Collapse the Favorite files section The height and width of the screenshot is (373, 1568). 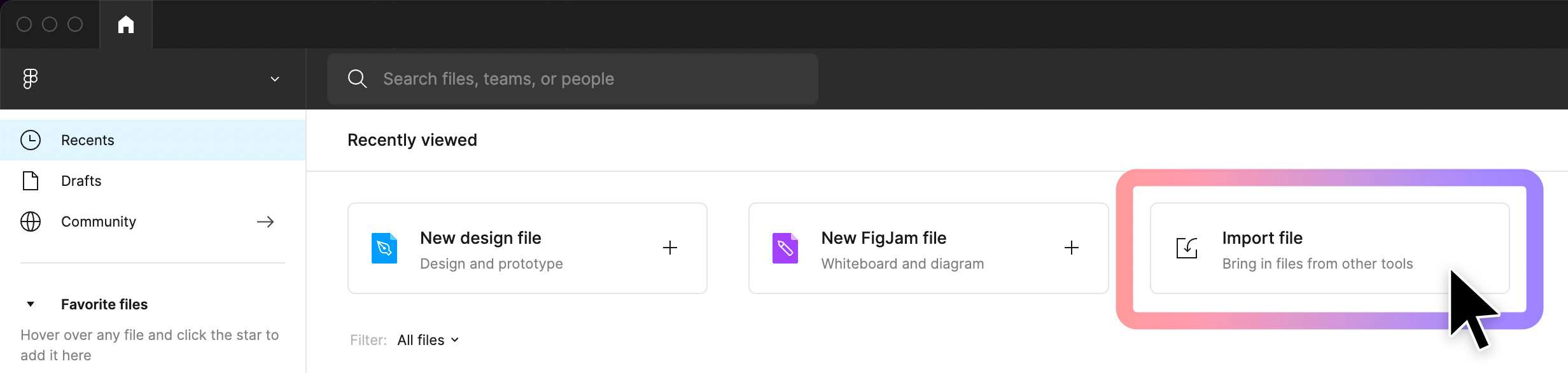pos(31,304)
